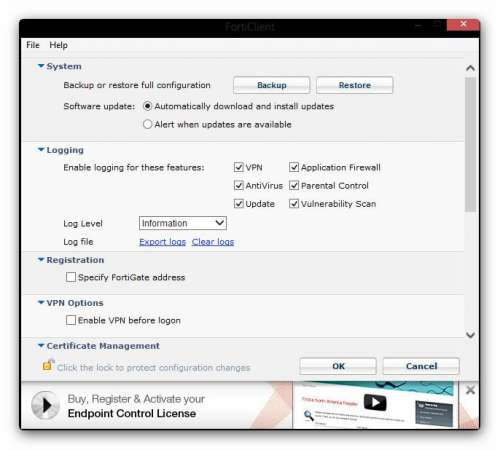Select Alert when updates are available
Viewport: 500px width, 450px height.
(147, 124)
